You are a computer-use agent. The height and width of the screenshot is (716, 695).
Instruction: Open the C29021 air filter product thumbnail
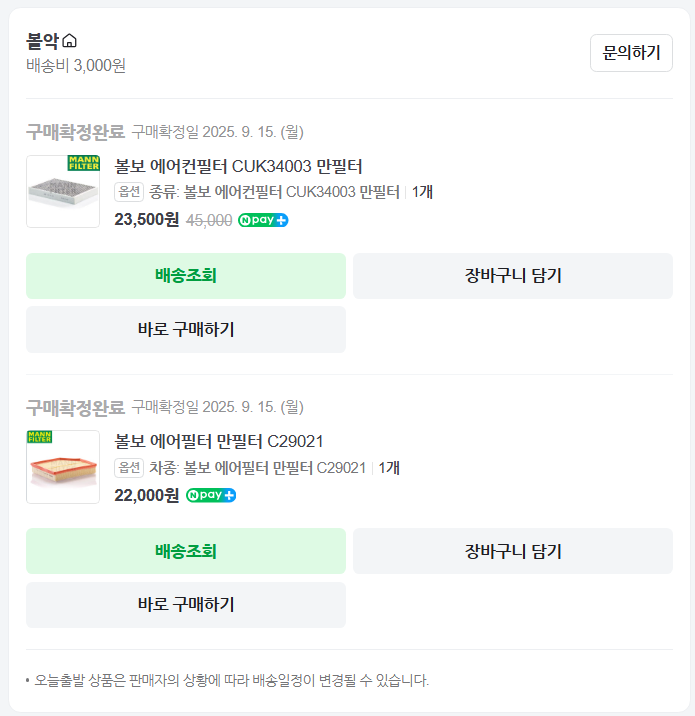click(63, 467)
